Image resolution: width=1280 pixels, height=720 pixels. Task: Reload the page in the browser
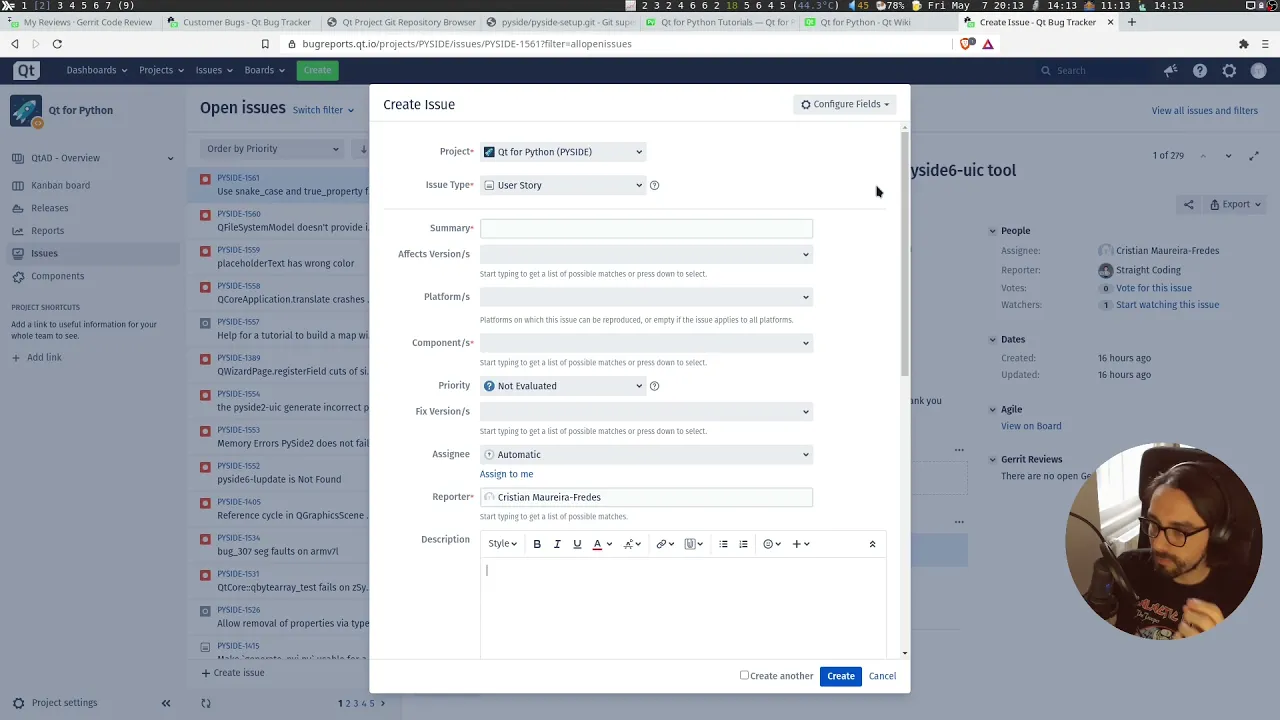coord(57,44)
